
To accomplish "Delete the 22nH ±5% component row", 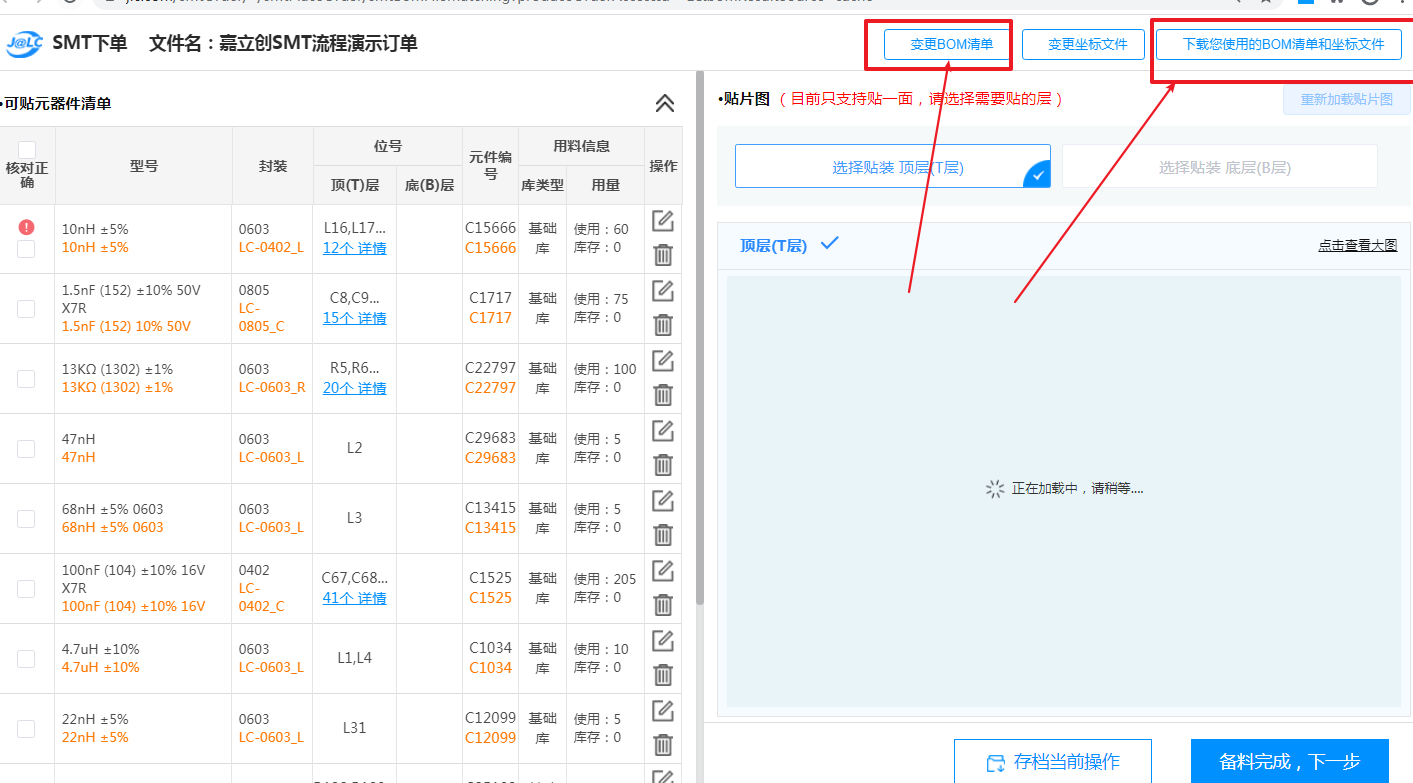I will coord(662,745).
